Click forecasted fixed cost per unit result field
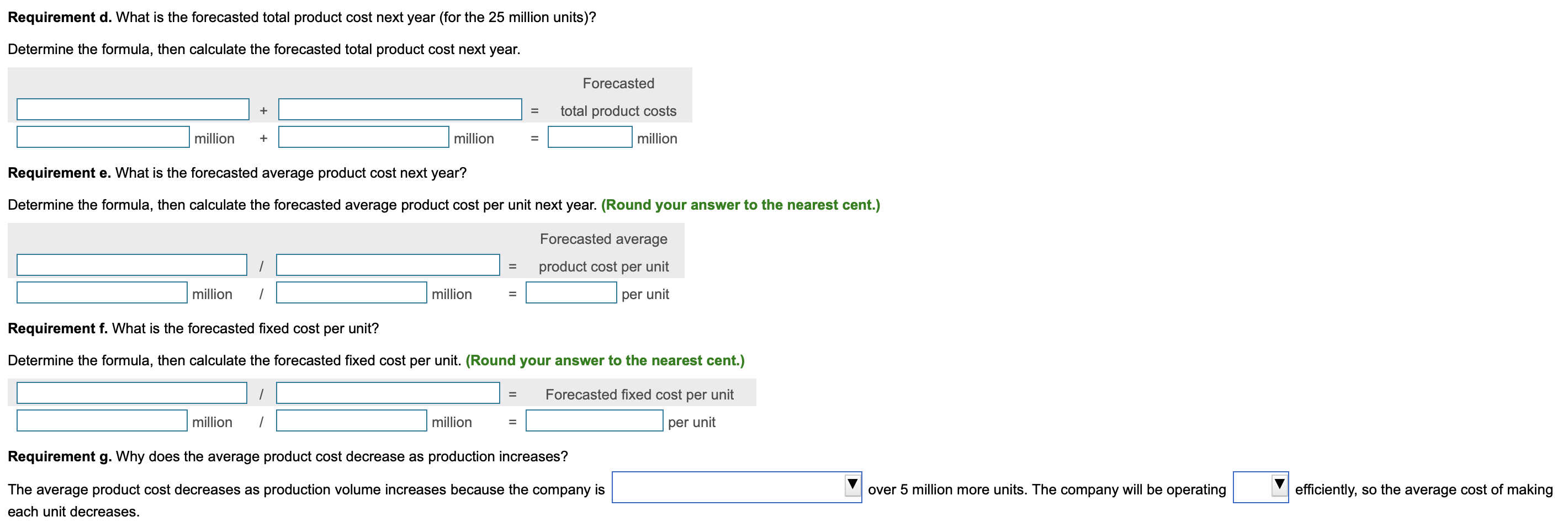 [594, 420]
